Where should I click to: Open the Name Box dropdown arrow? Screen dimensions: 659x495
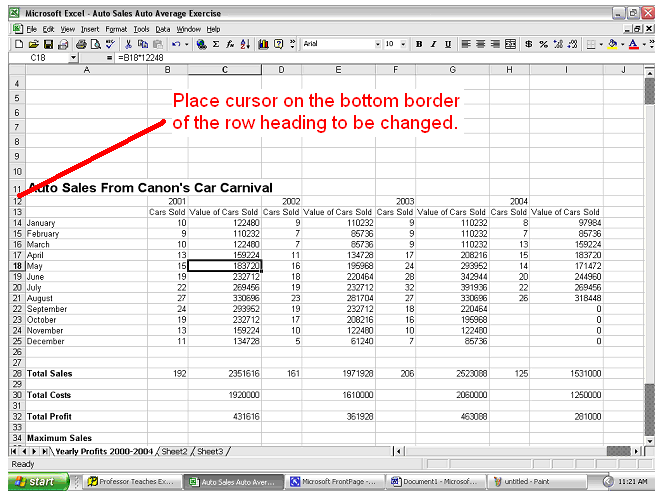(73, 58)
